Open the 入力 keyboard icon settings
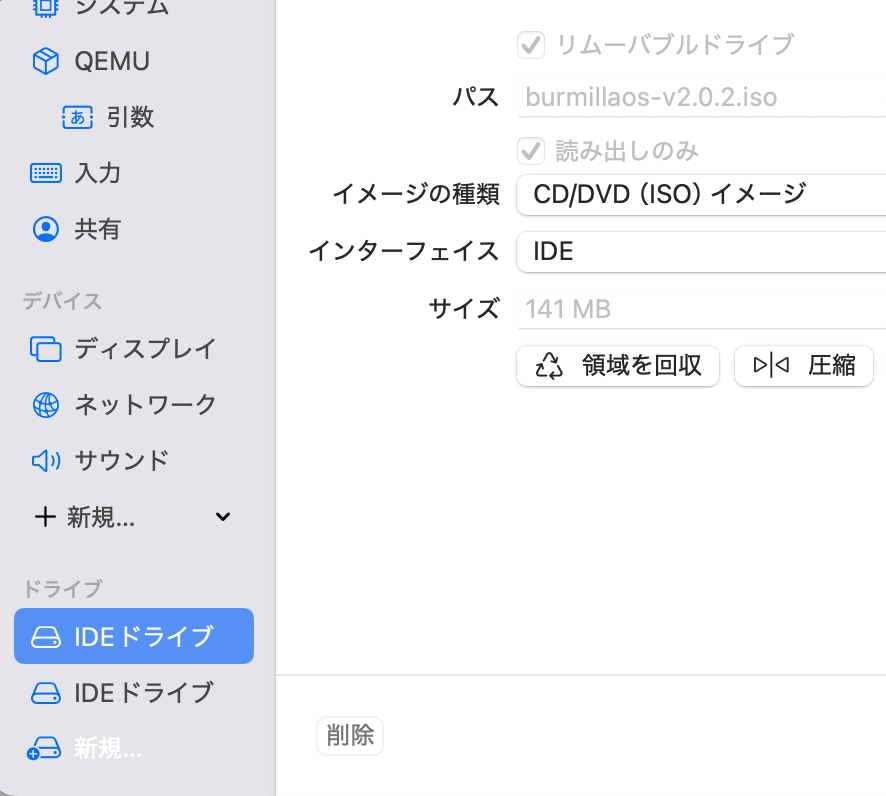The height and width of the screenshot is (796, 886). coord(46,173)
